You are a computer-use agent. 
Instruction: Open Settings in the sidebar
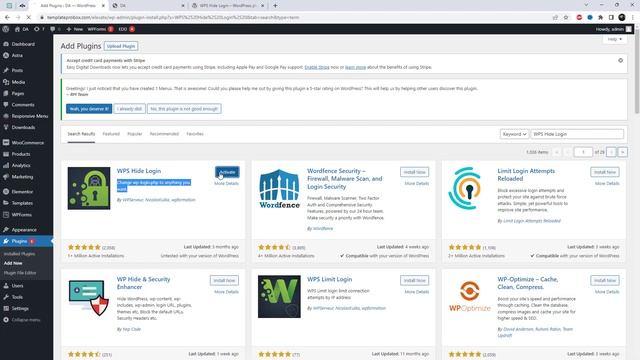(20, 309)
